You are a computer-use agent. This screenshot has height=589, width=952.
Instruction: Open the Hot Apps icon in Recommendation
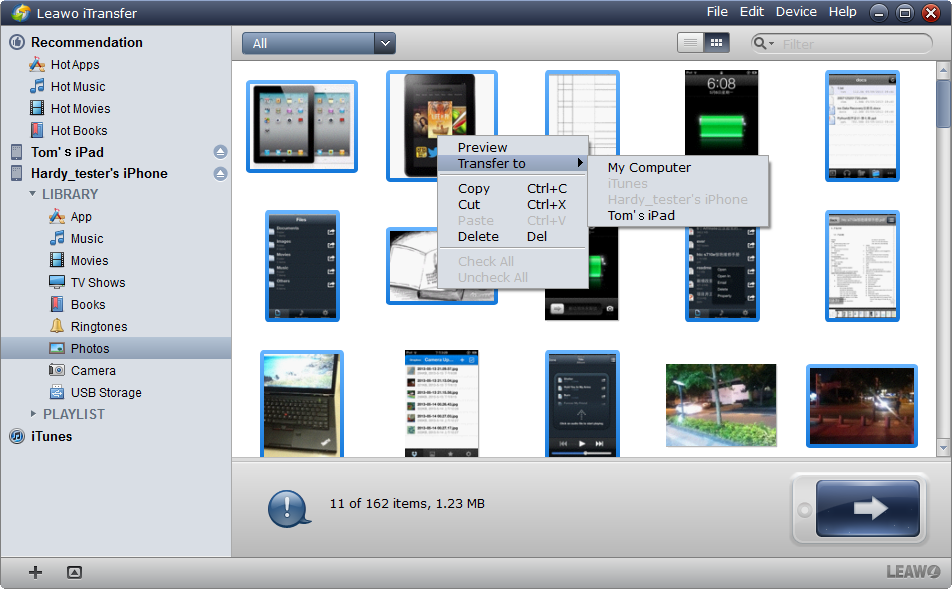point(37,64)
